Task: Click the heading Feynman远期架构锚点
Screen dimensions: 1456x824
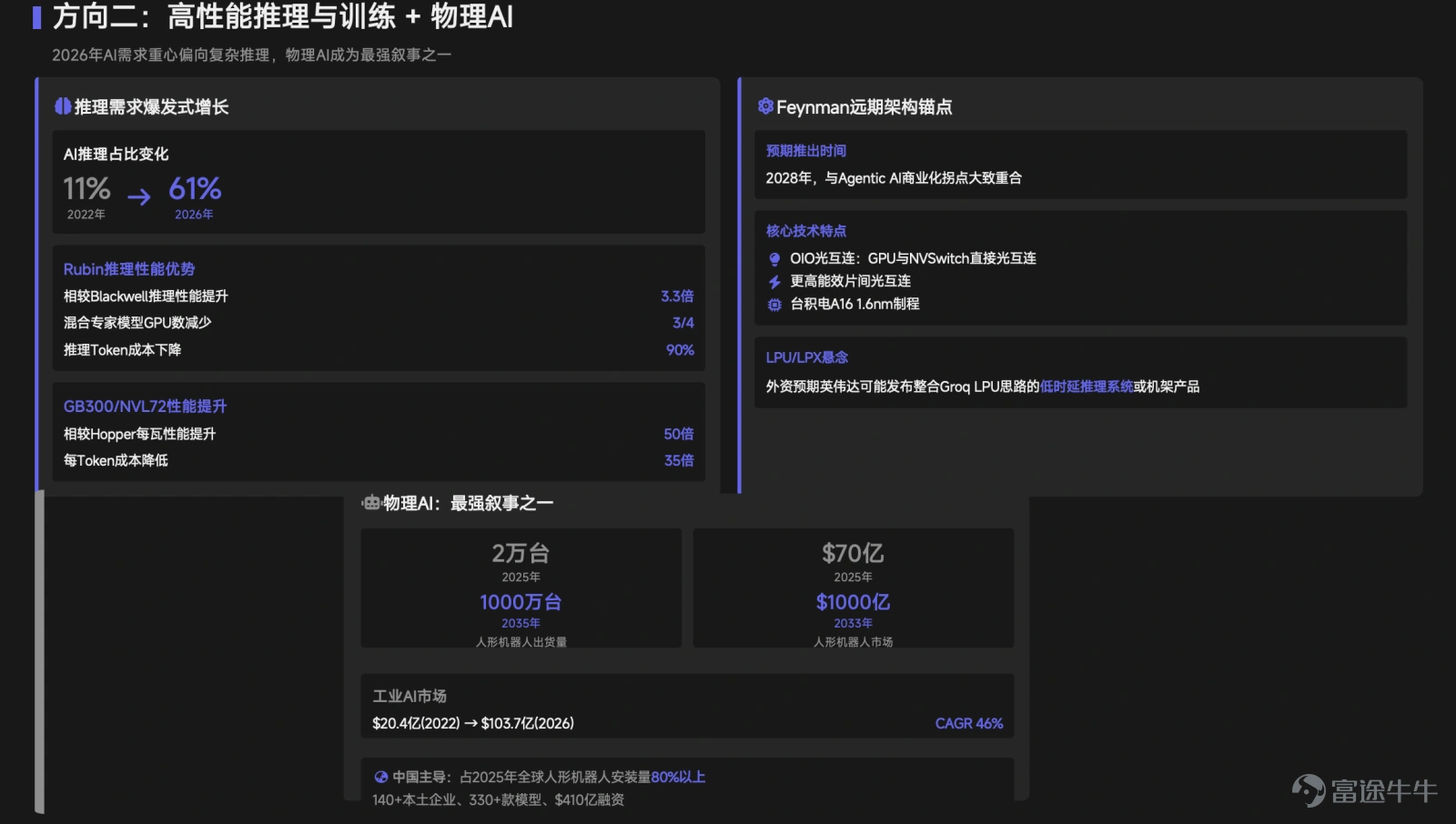Action: (x=864, y=106)
